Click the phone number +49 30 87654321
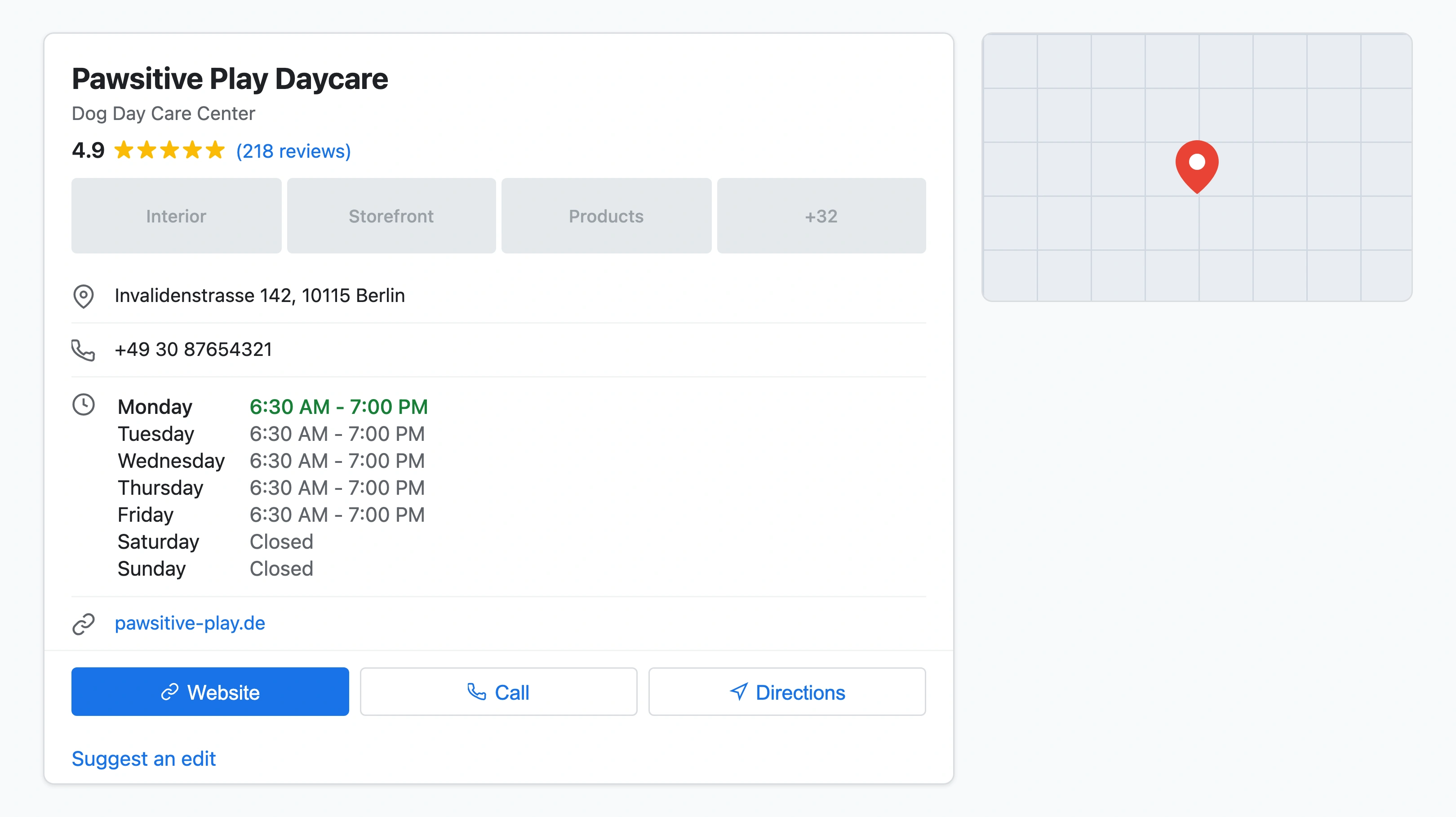 [x=193, y=350]
